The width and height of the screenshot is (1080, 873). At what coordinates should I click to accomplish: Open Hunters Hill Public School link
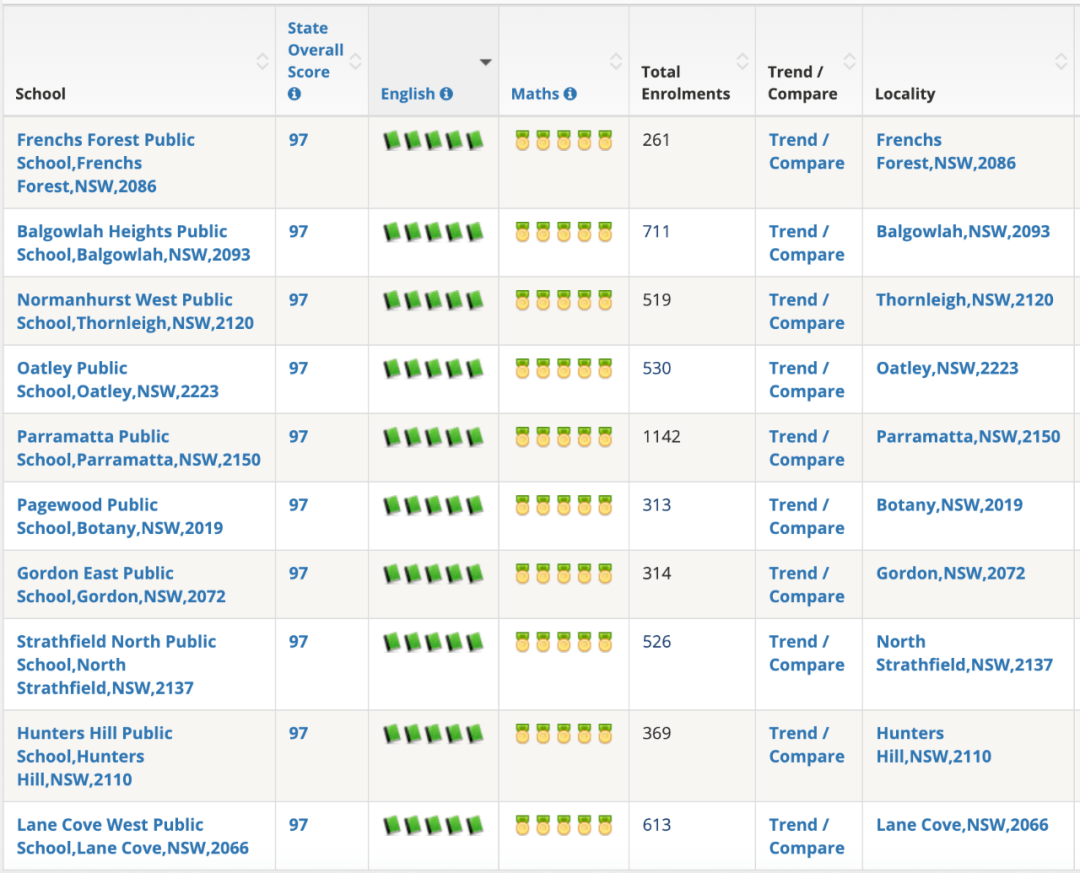[x=94, y=756]
